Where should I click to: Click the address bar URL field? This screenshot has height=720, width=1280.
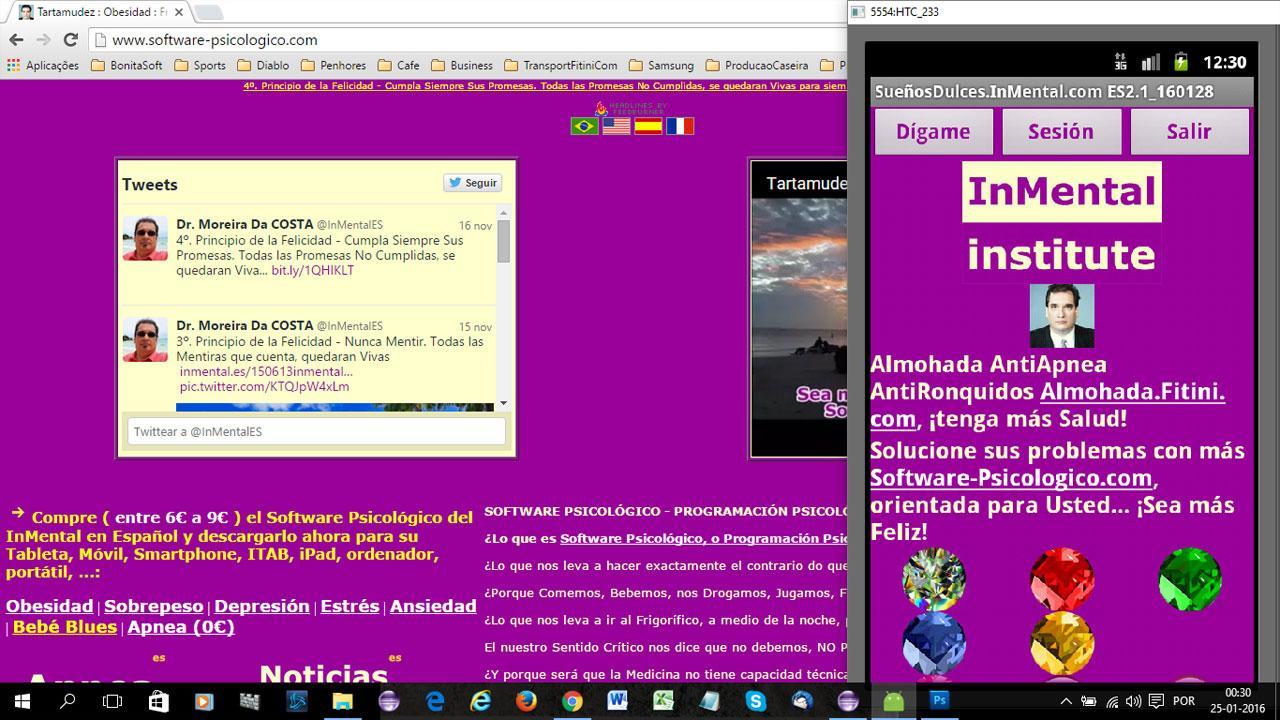pos(465,40)
